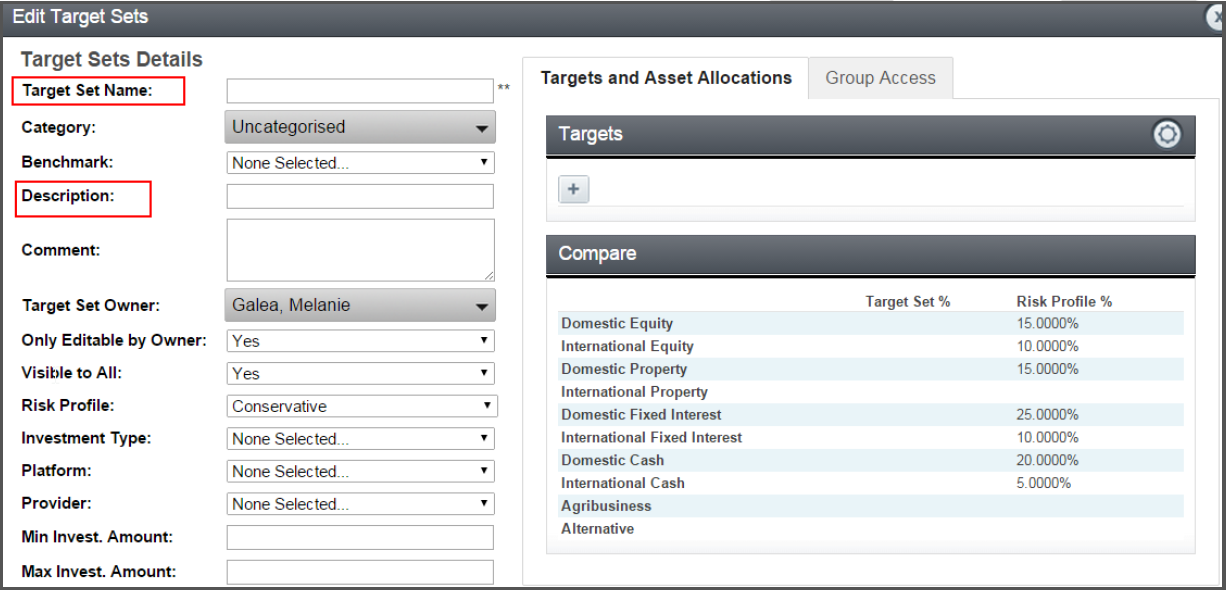Open the Target Set Owner dropdown

coord(360,306)
